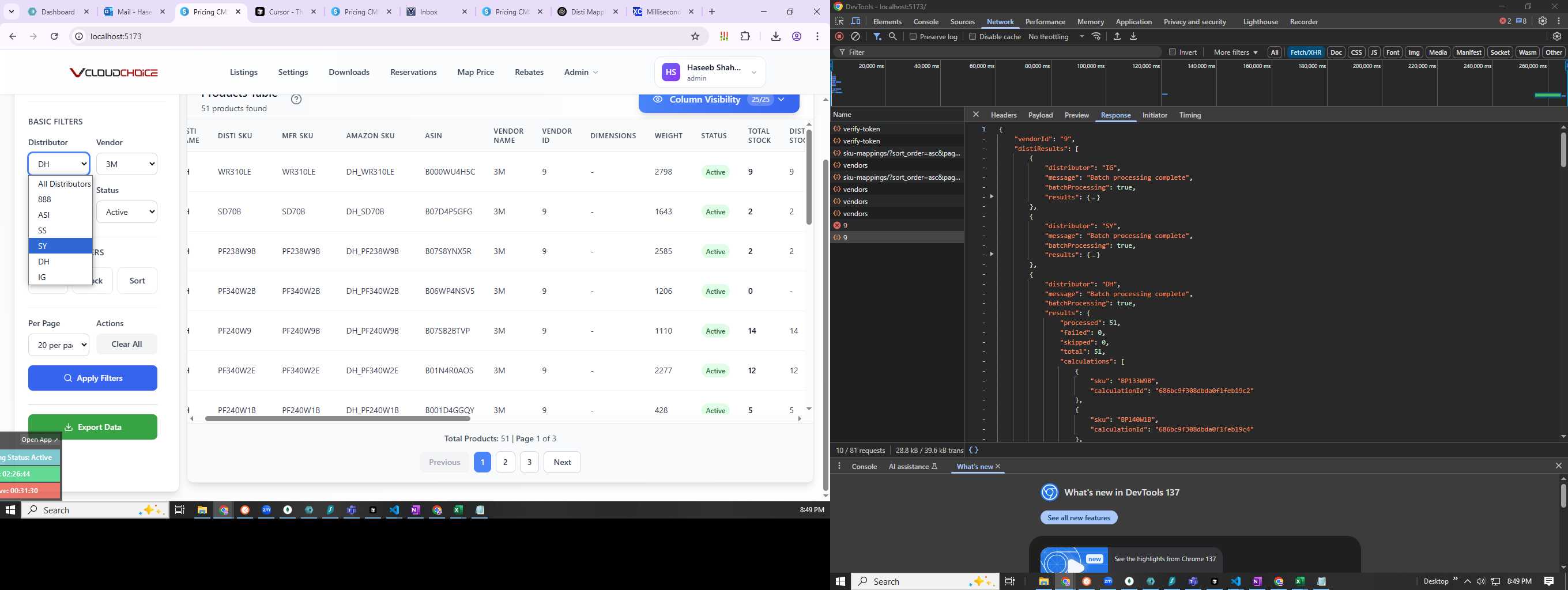Image resolution: width=1568 pixels, height=590 pixels.
Task: Click the Clear All button
Action: pos(127,345)
